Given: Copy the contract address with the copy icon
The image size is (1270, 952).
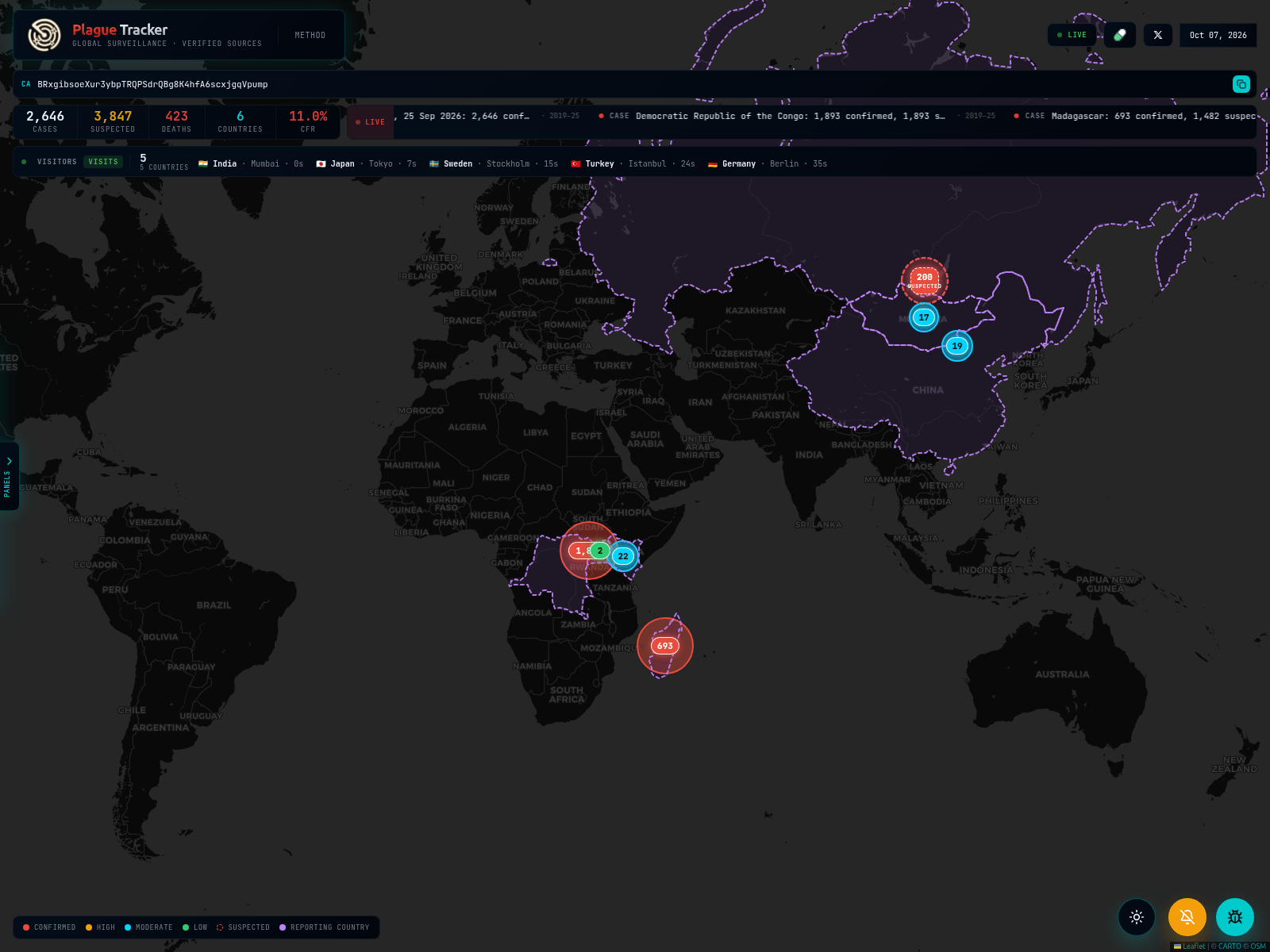Looking at the screenshot, I should (x=1241, y=84).
